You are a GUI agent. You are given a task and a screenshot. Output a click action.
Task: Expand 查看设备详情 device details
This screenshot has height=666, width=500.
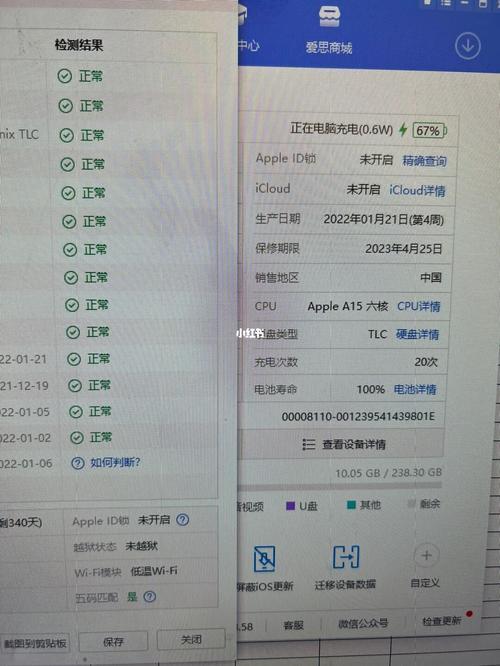click(343, 444)
